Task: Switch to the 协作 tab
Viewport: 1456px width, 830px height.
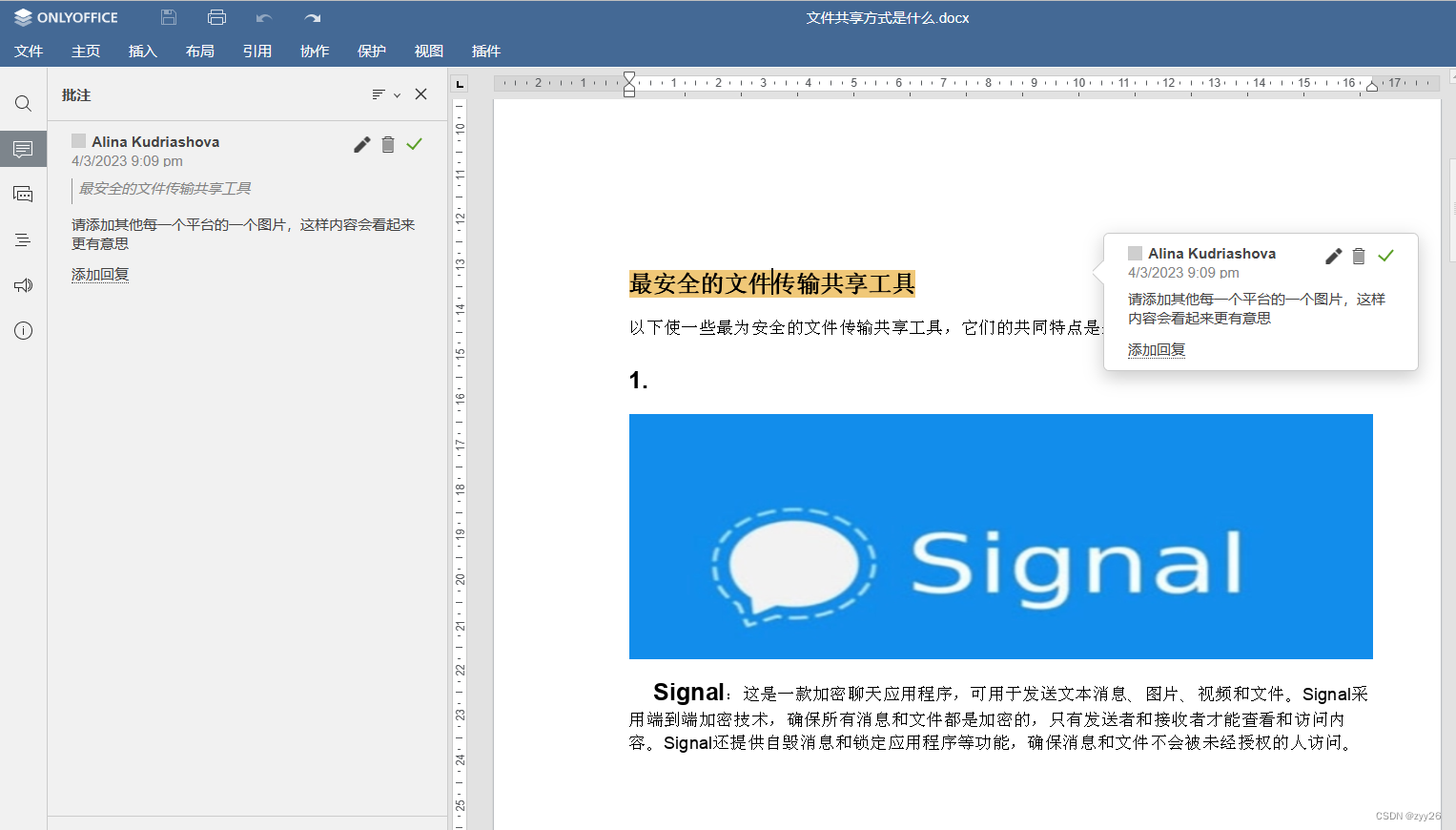Action: 315,51
